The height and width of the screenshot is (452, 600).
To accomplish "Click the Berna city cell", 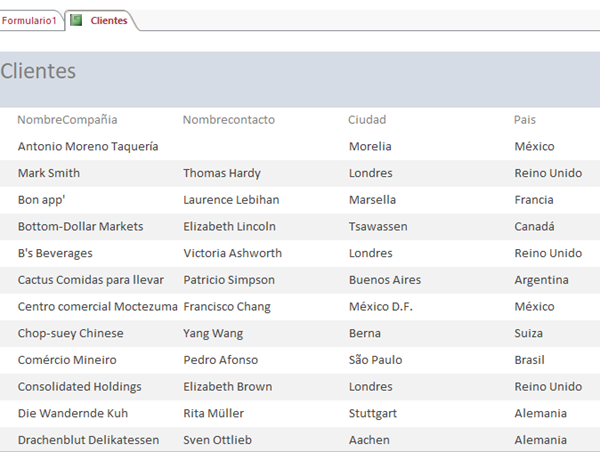I will pyautogui.click(x=365, y=333).
